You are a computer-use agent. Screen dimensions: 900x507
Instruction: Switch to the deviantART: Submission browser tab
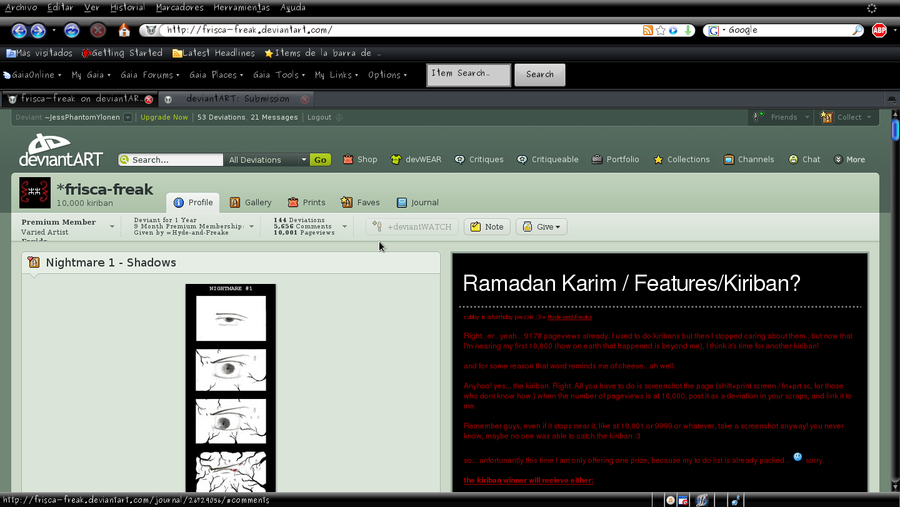[238, 99]
